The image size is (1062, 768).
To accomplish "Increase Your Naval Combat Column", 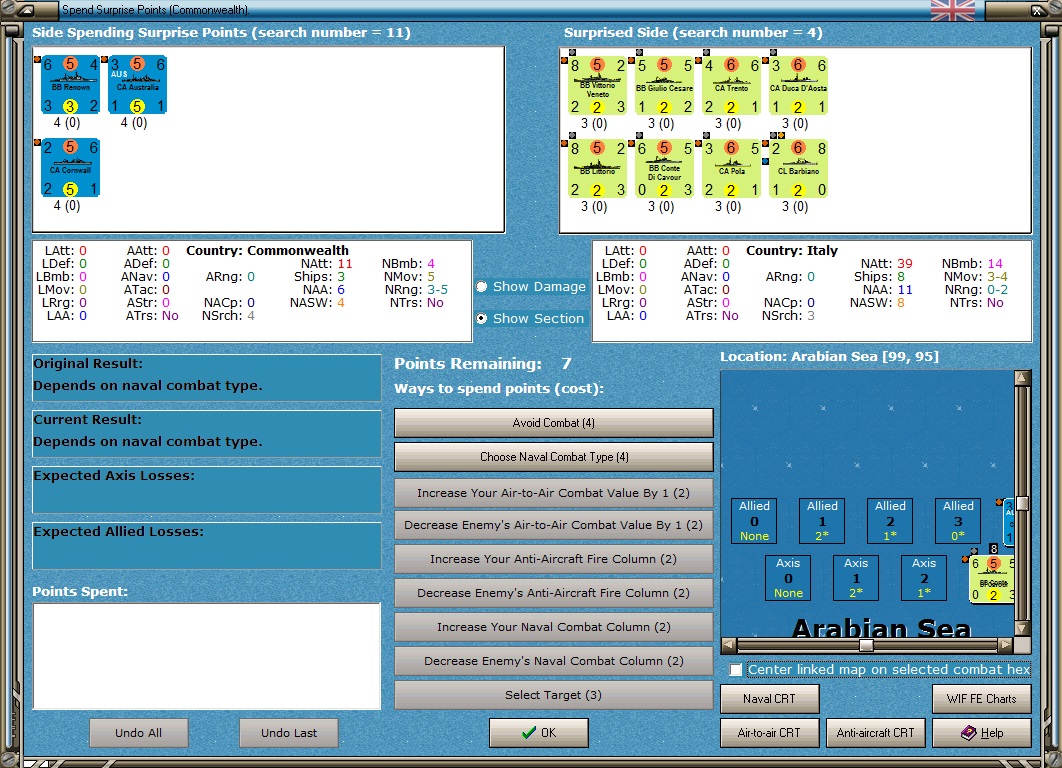I will pos(553,627).
